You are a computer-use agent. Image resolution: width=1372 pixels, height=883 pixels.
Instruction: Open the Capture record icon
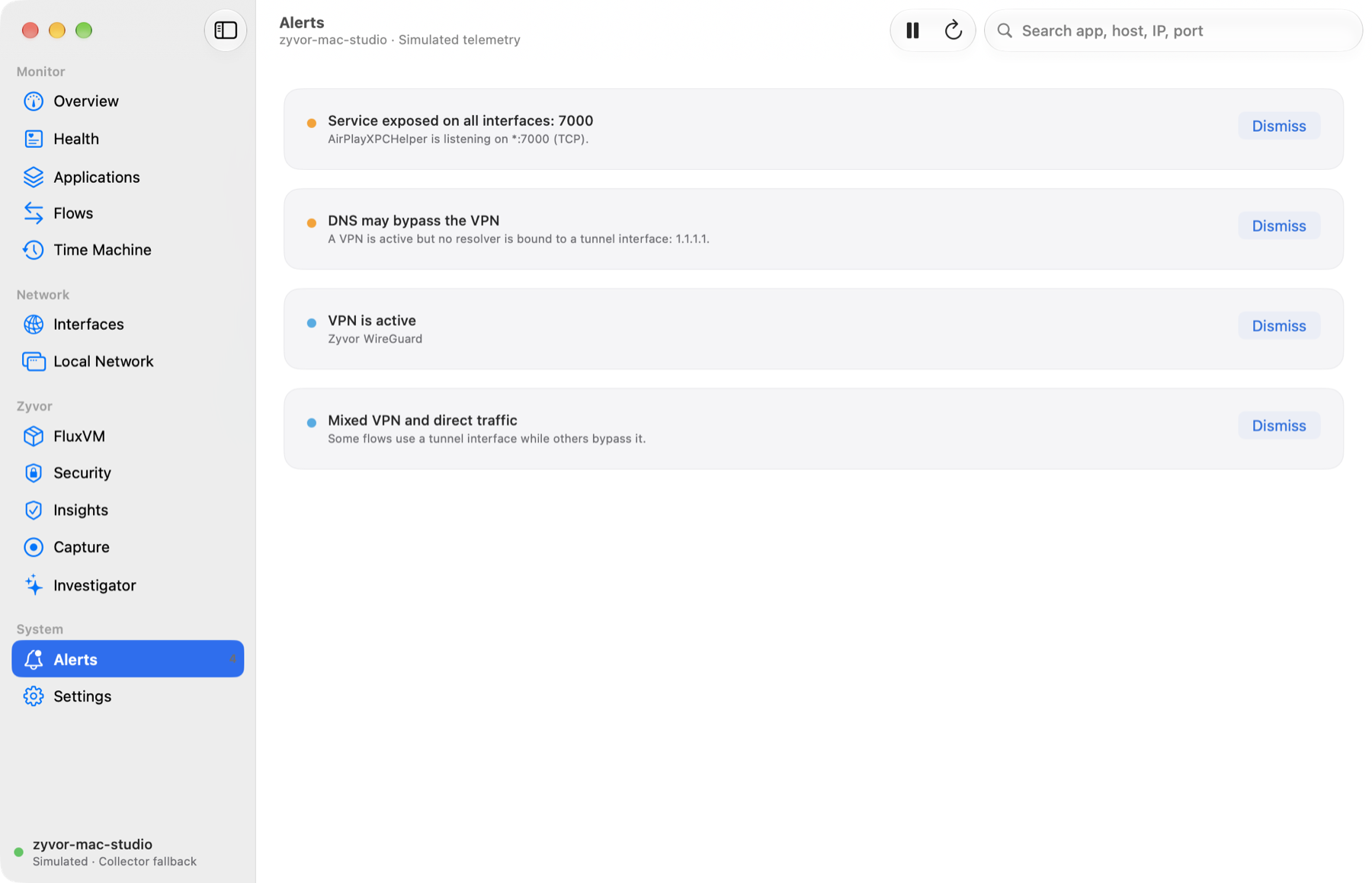[34, 547]
